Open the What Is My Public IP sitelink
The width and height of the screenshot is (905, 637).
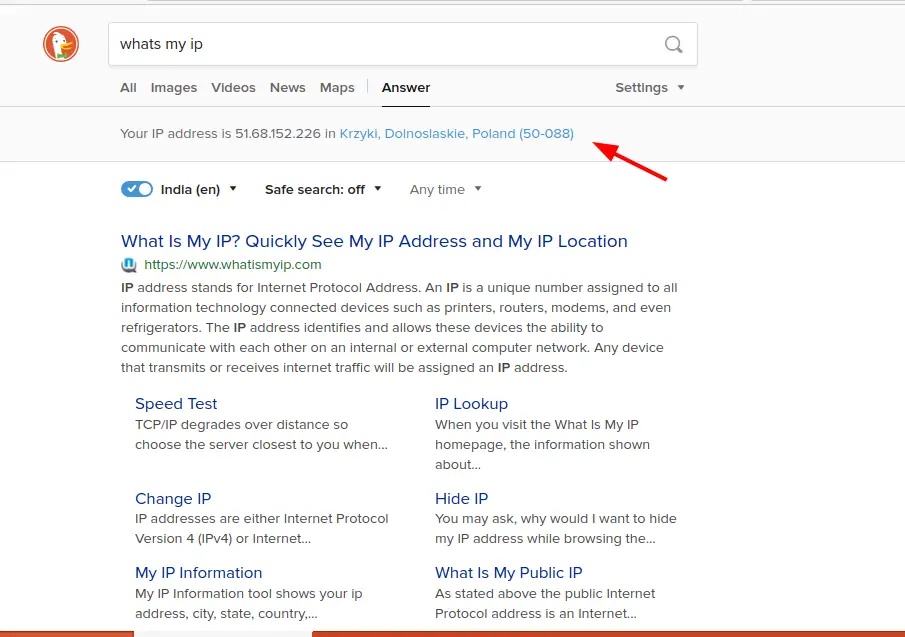(508, 573)
